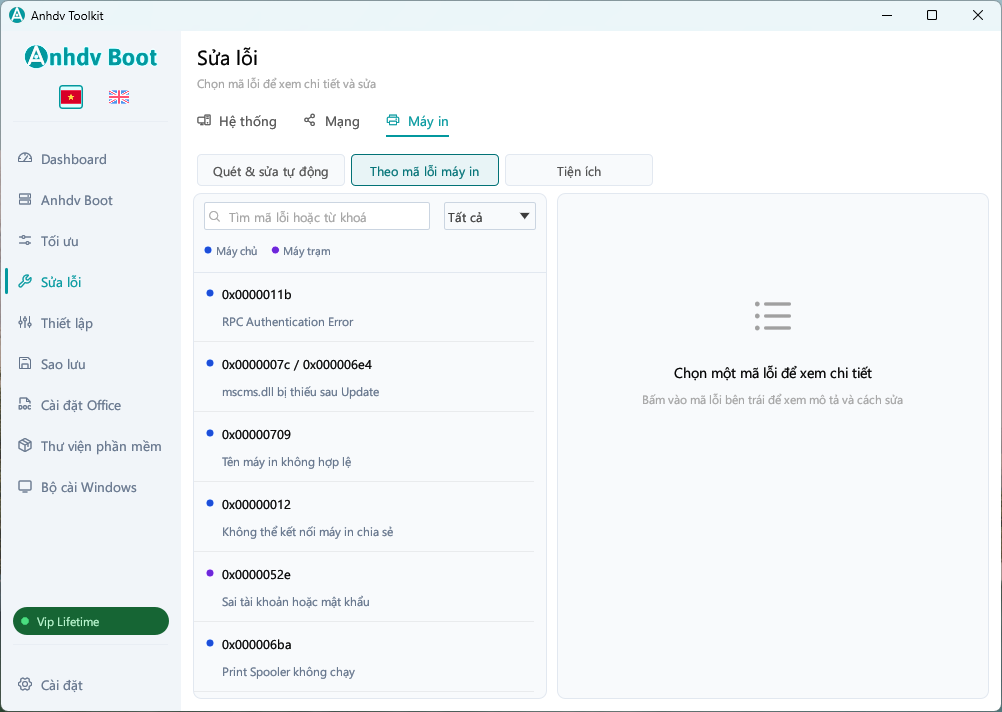This screenshot has width=1002, height=712.
Task: Click the Thiết lập equalizer icon
Action: point(25,322)
